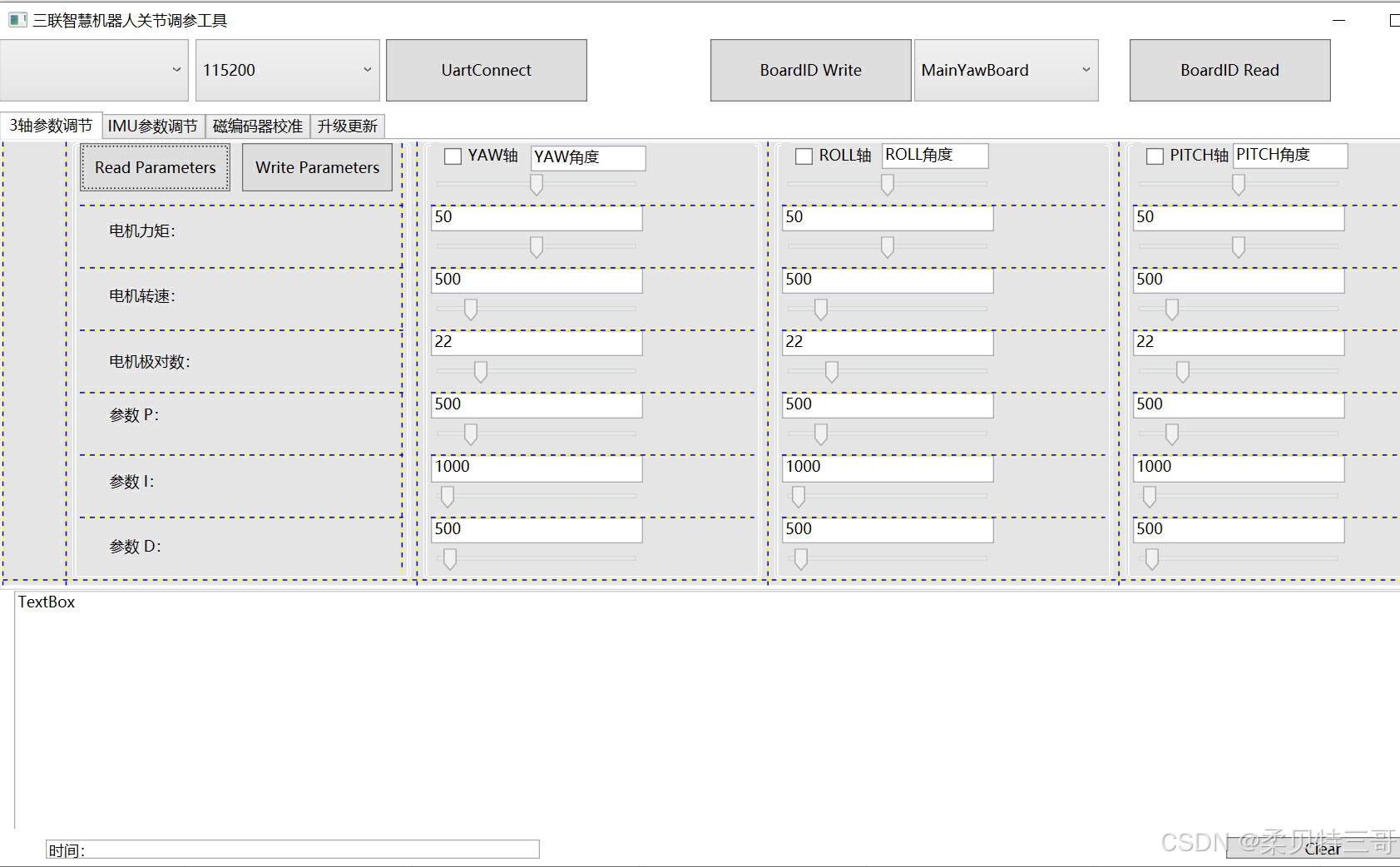Image resolution: width=1400 pixels, height=867 pixels.
Task: Click the ROLL pole pairs slider thumb
Action: coord(832,372)
